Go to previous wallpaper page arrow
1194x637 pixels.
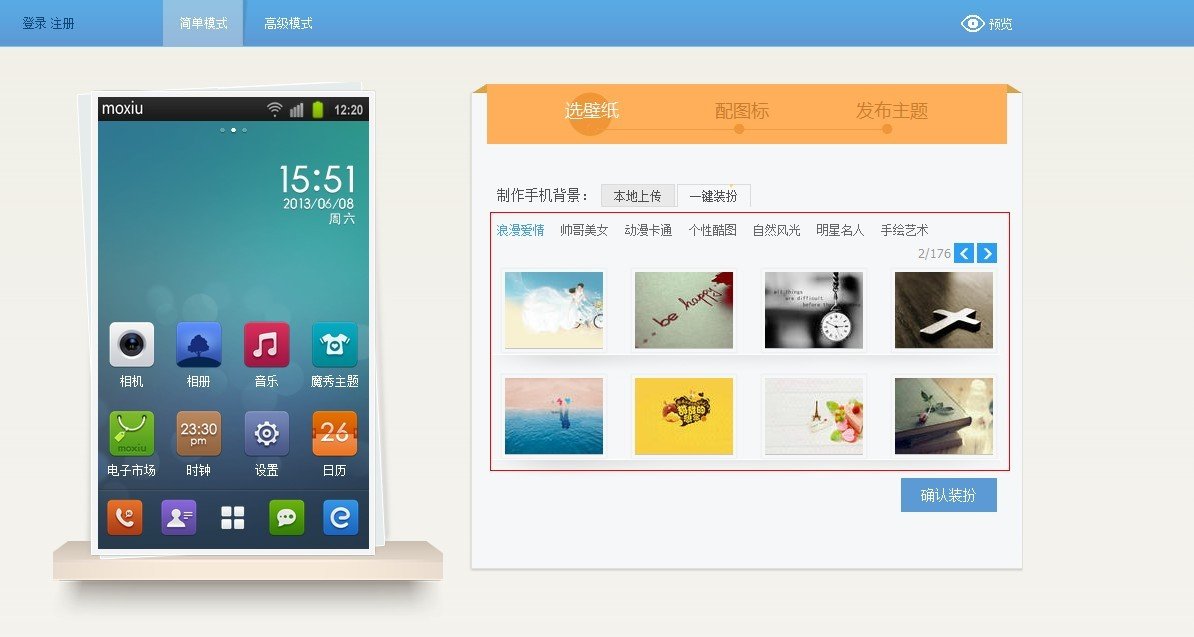click(964, 253)
